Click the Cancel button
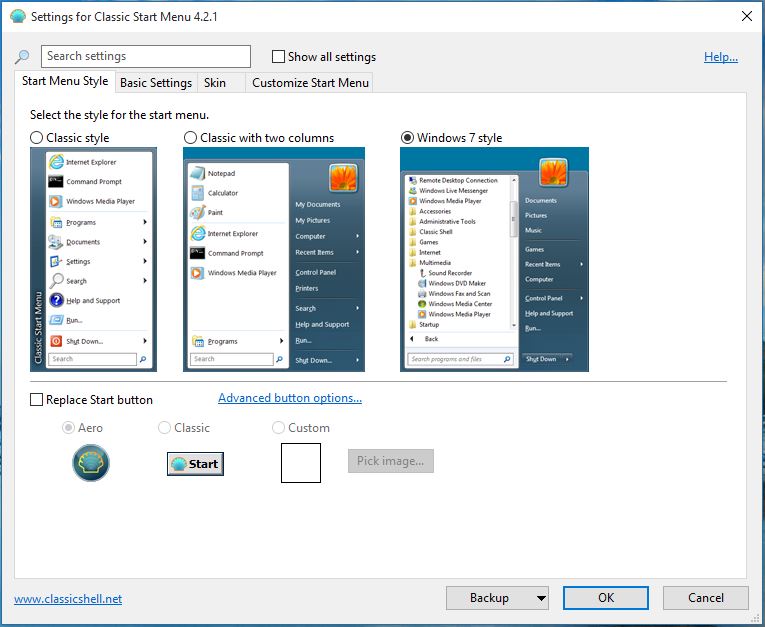Viewport: 765px width, 627px height. (705, 598)
